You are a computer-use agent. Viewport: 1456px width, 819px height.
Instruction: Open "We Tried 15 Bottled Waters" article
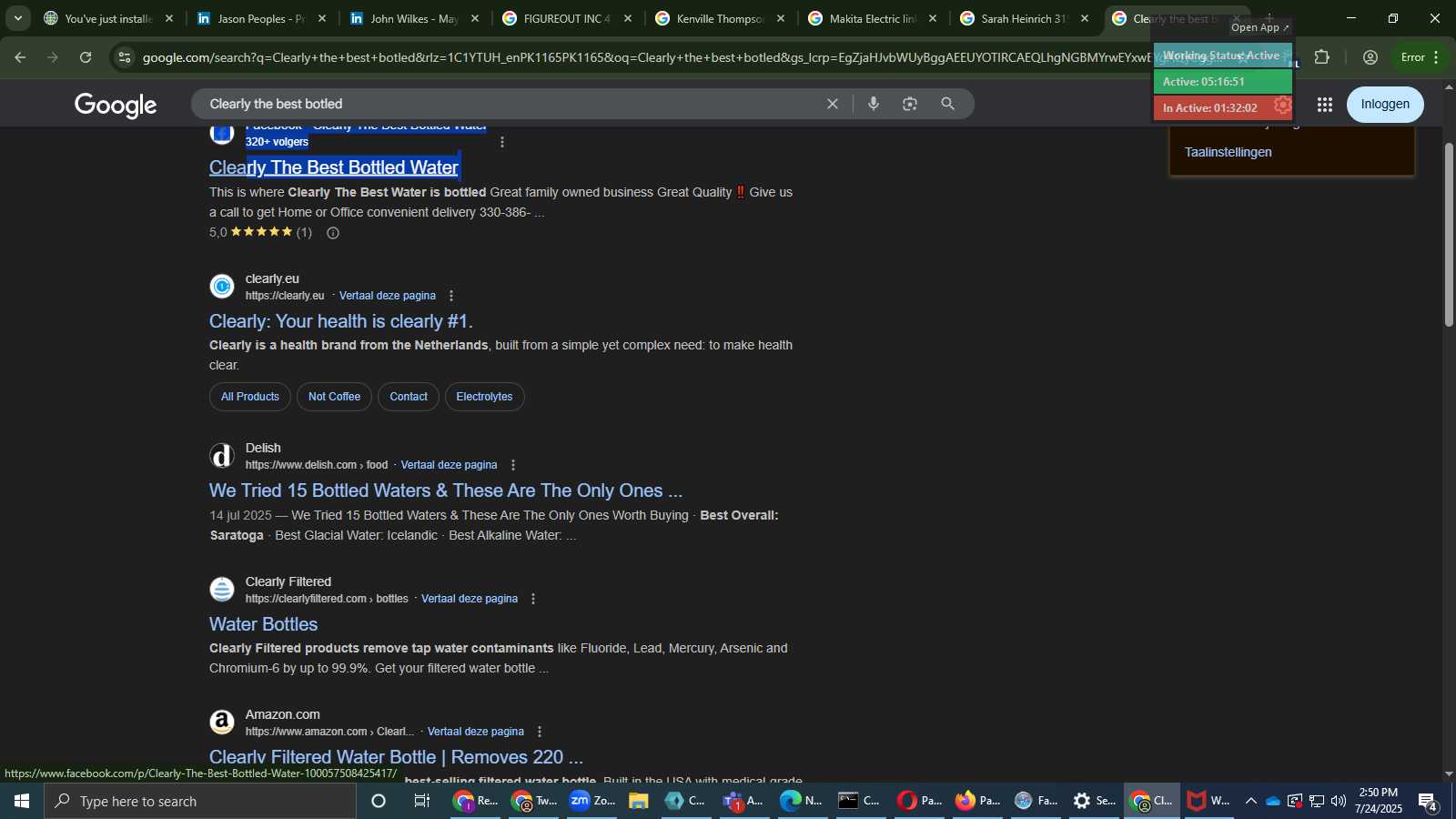(446, 490)
